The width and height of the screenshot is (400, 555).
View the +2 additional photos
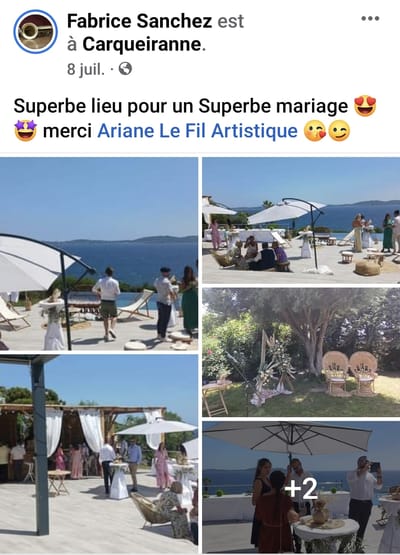[301, 487]
